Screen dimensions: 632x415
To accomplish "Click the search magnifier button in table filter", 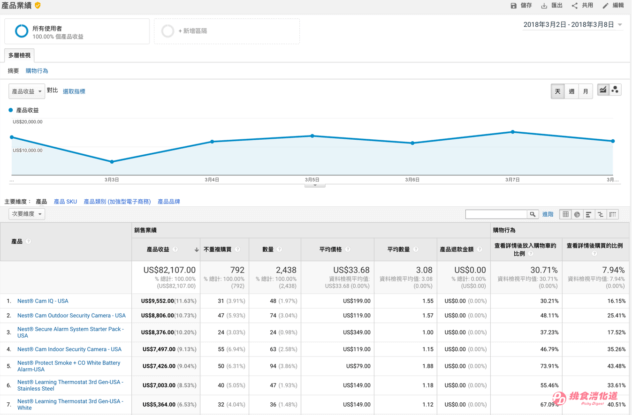I will point(533,214).
